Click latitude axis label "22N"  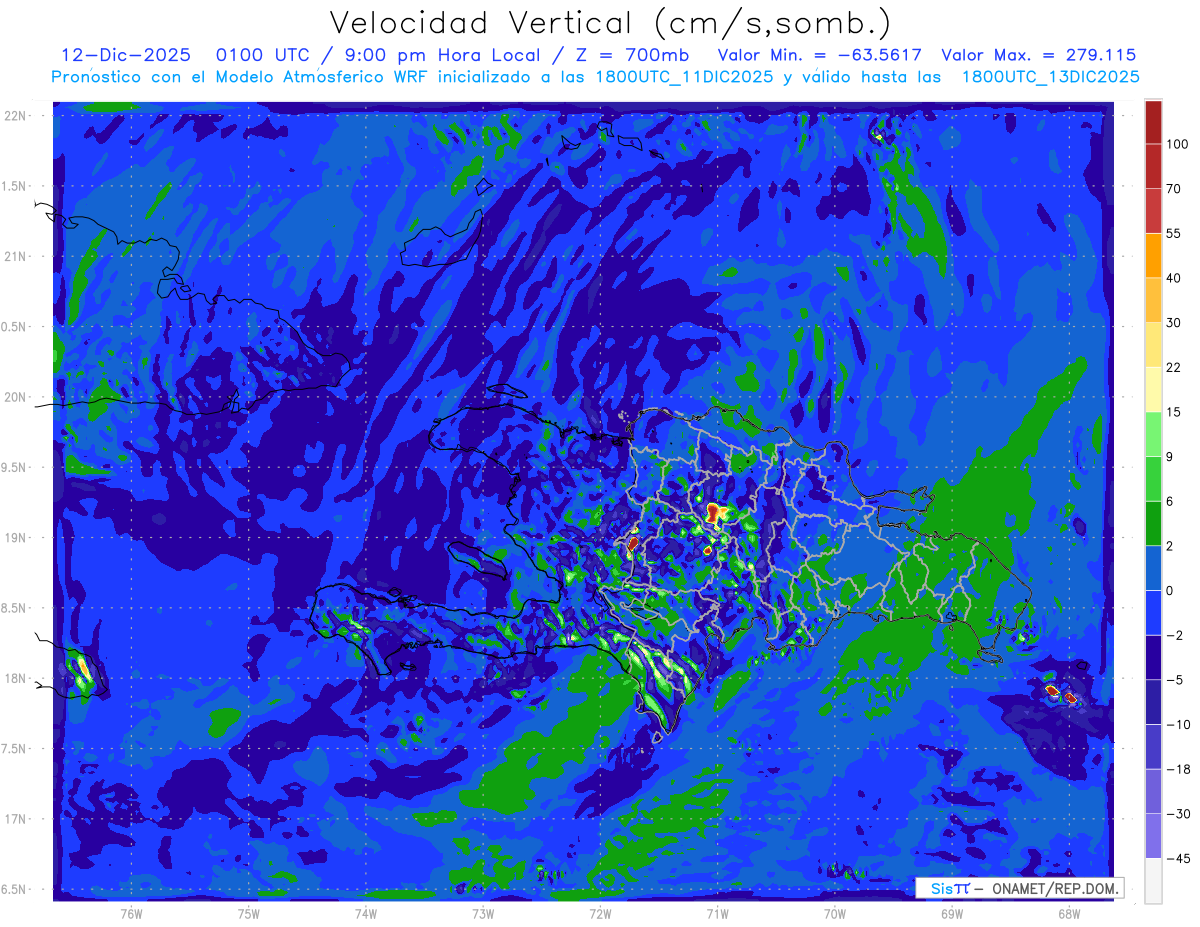point(15,116)
